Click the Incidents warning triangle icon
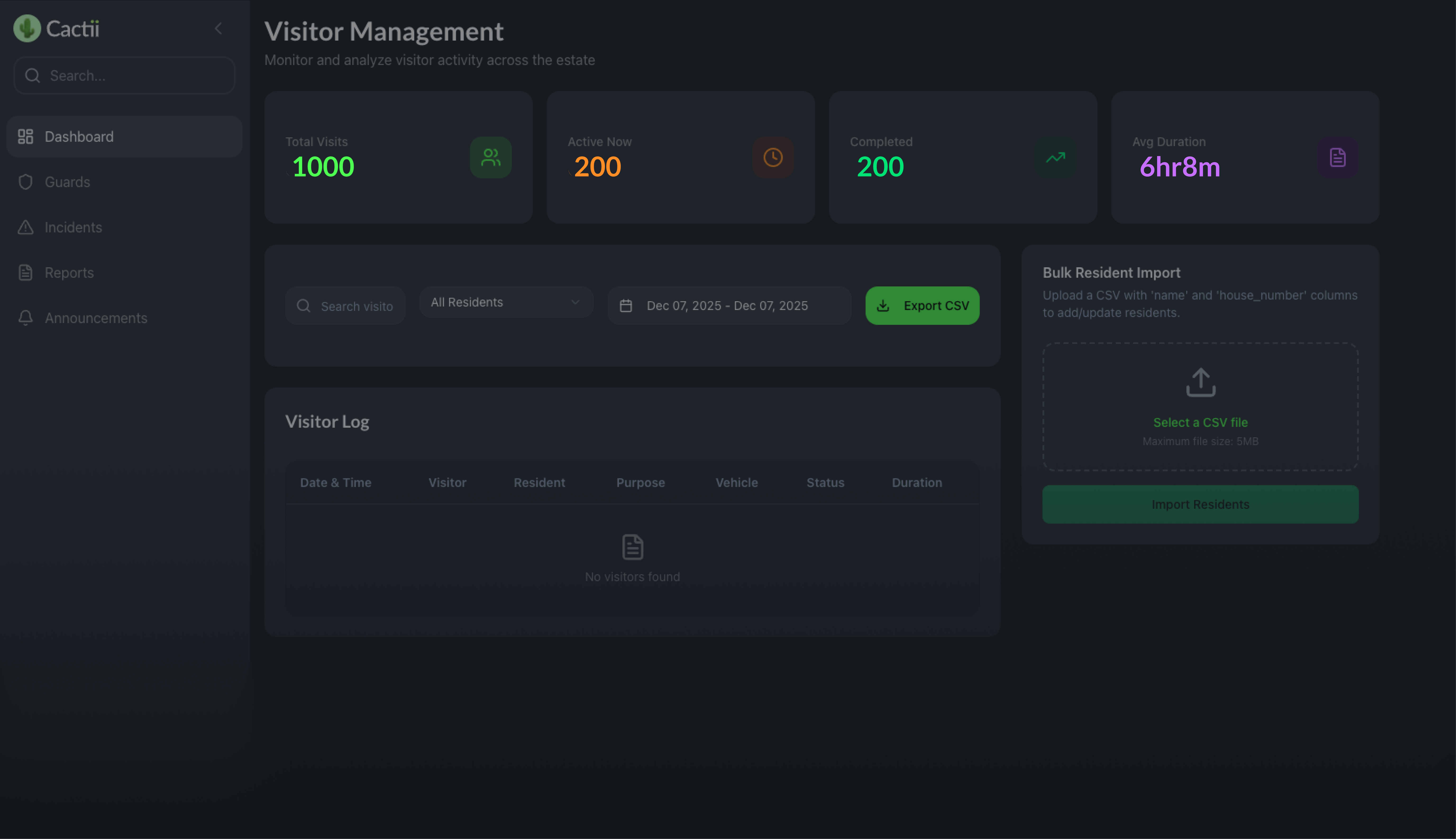Screen dimensions: 1456x839 tap(25, 227)
